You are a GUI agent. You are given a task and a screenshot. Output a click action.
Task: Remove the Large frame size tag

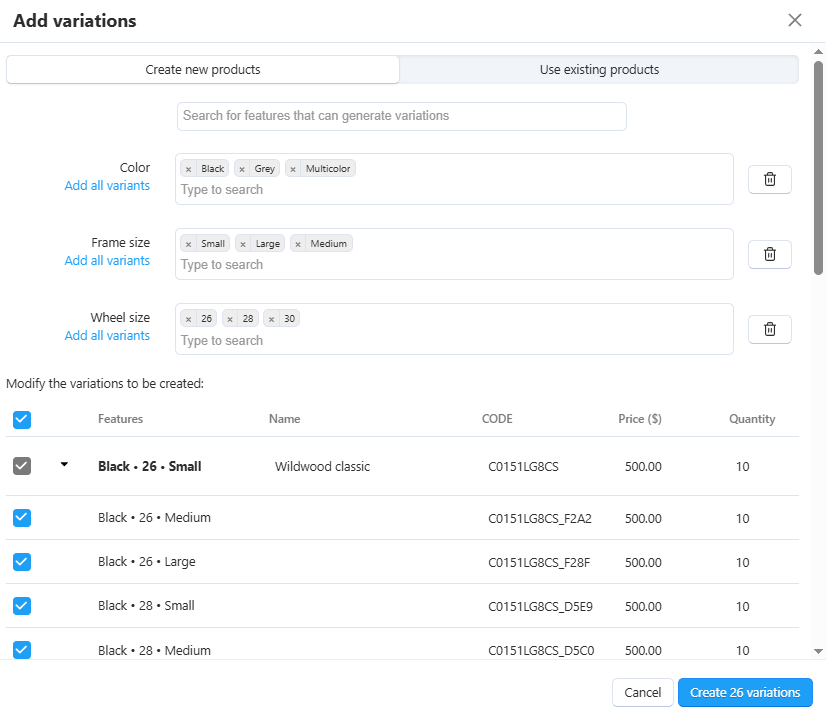[243, 244]
